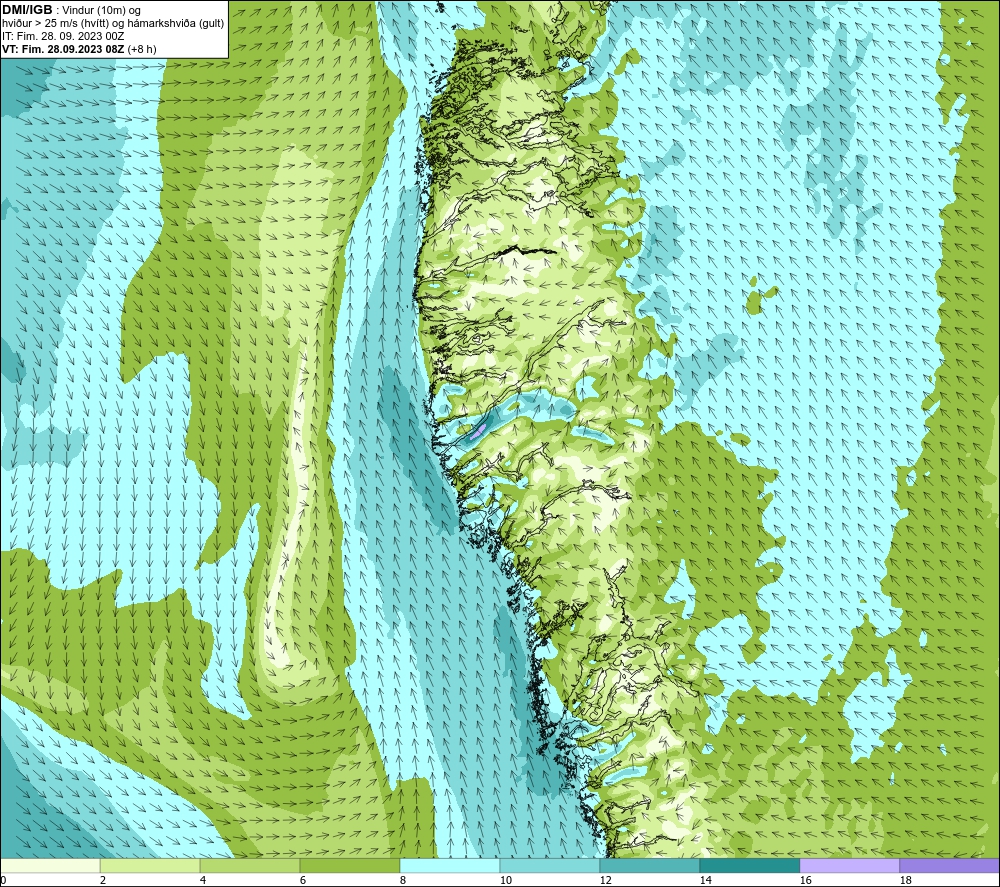Click the DMI/IGB title text

(x=27, y=10)
